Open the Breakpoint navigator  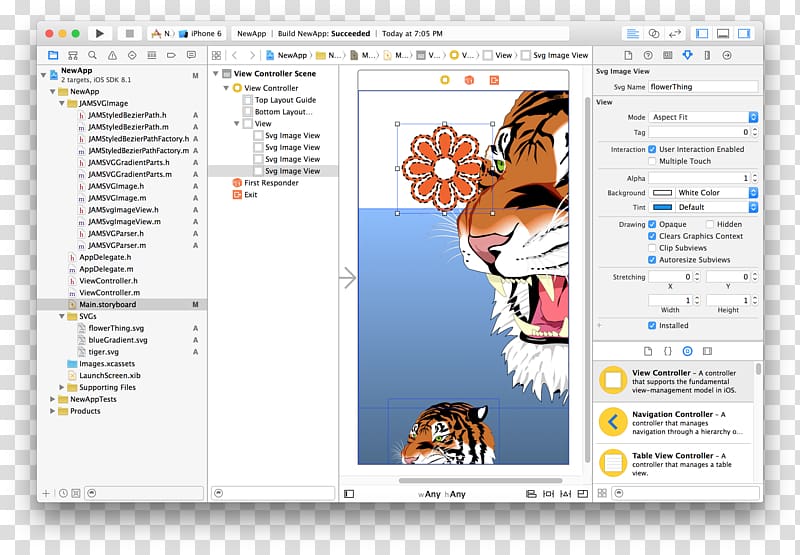pyautogui.click(x=171, y=55)
